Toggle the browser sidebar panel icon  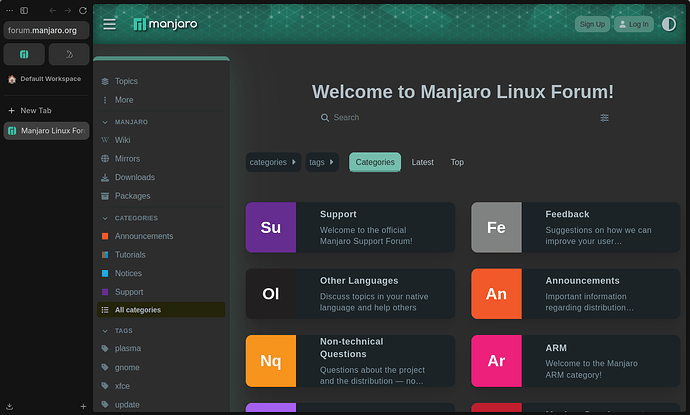pos(24,11)
